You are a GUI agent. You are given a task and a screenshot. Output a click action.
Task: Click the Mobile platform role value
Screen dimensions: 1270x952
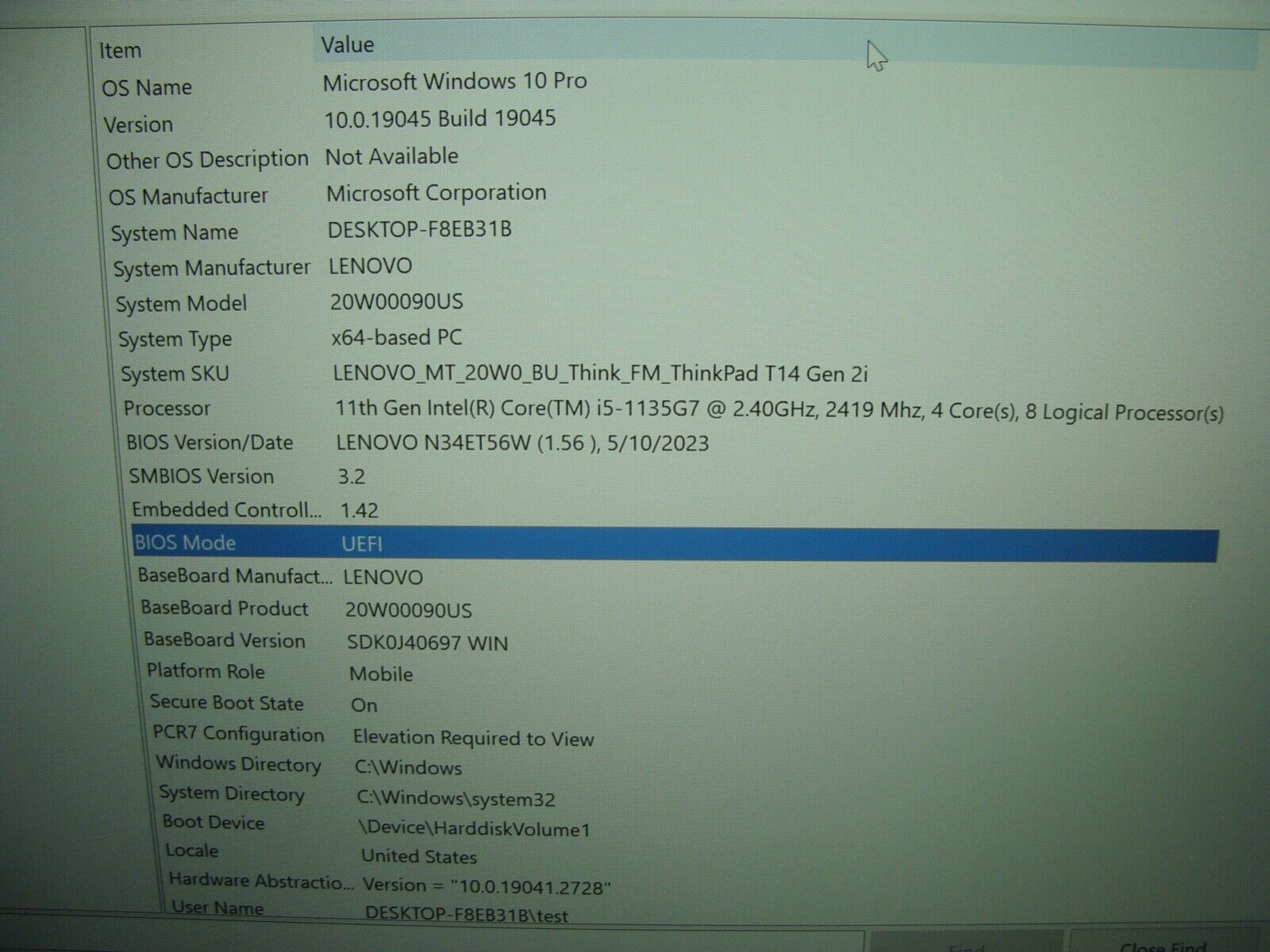pos(381,674)
